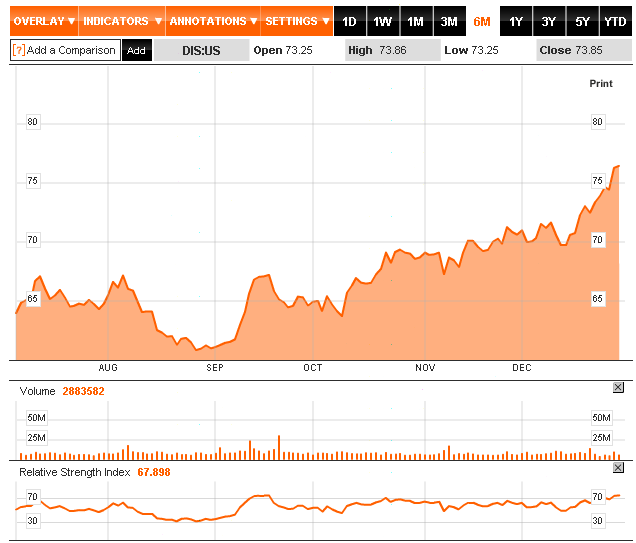Screen dimensions: 636x543
Task: Close the Relative Strength Index panel
Action: point(617,468)
